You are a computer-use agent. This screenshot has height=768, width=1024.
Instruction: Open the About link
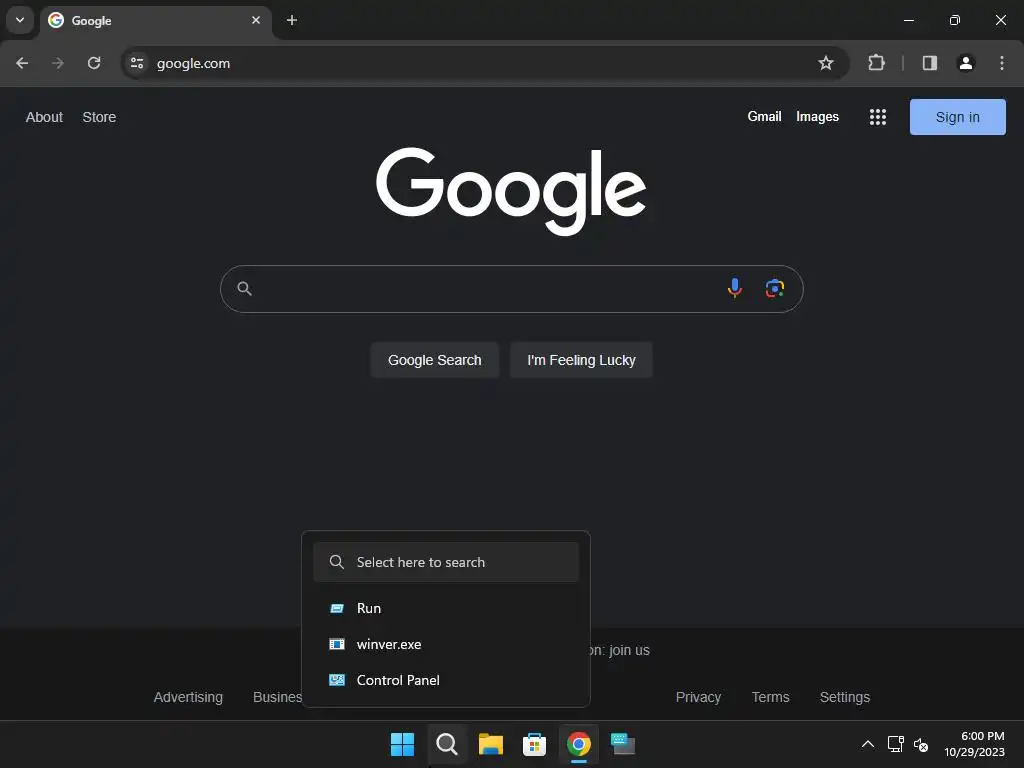tap(44, 117)
